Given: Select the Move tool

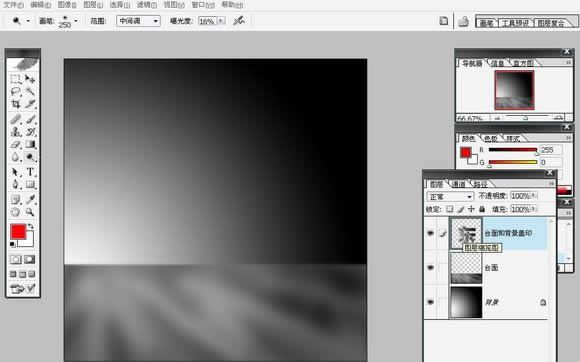Looking at the screenshot, I should tap(30, 79).
